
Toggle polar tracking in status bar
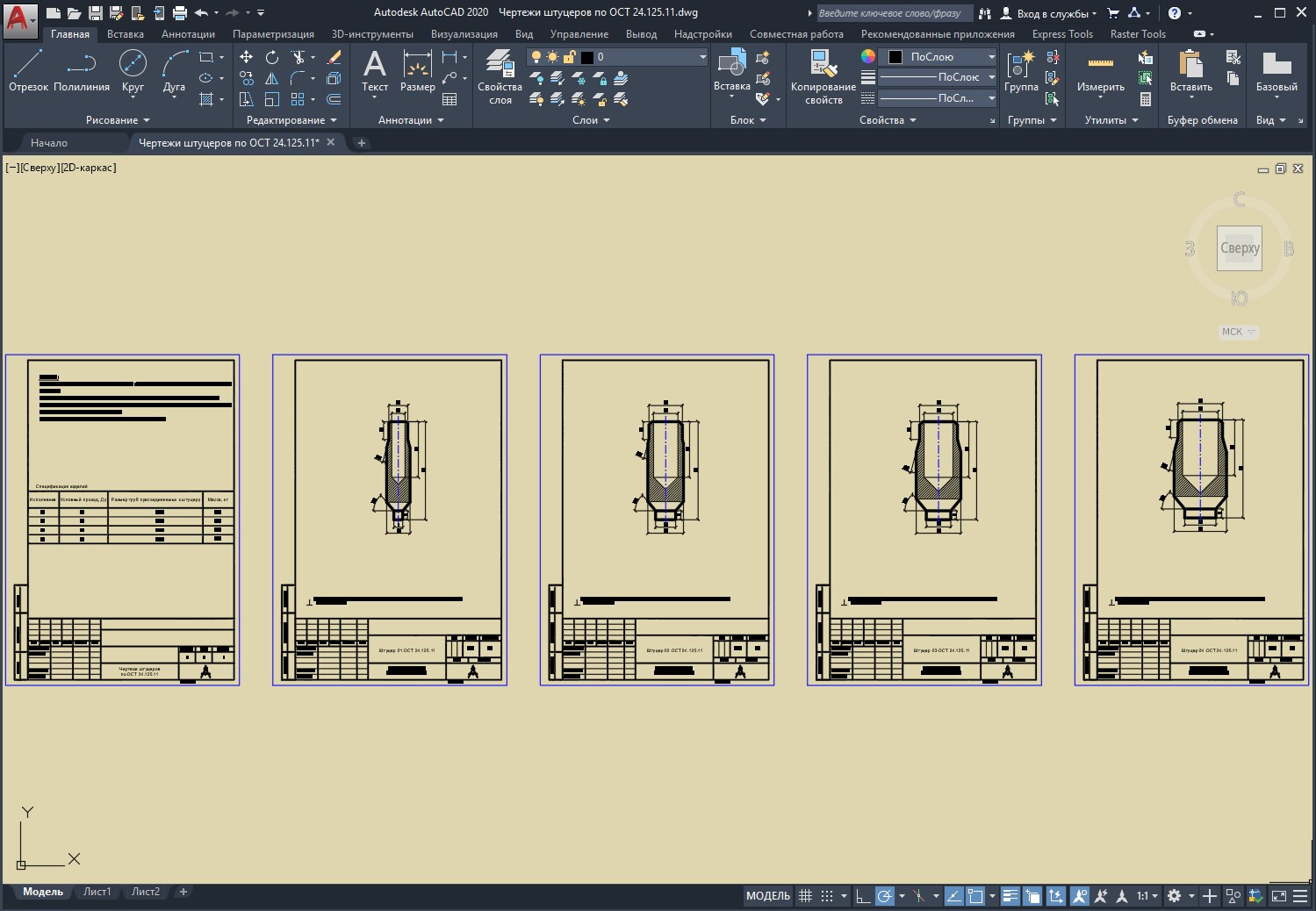point(885,896)
